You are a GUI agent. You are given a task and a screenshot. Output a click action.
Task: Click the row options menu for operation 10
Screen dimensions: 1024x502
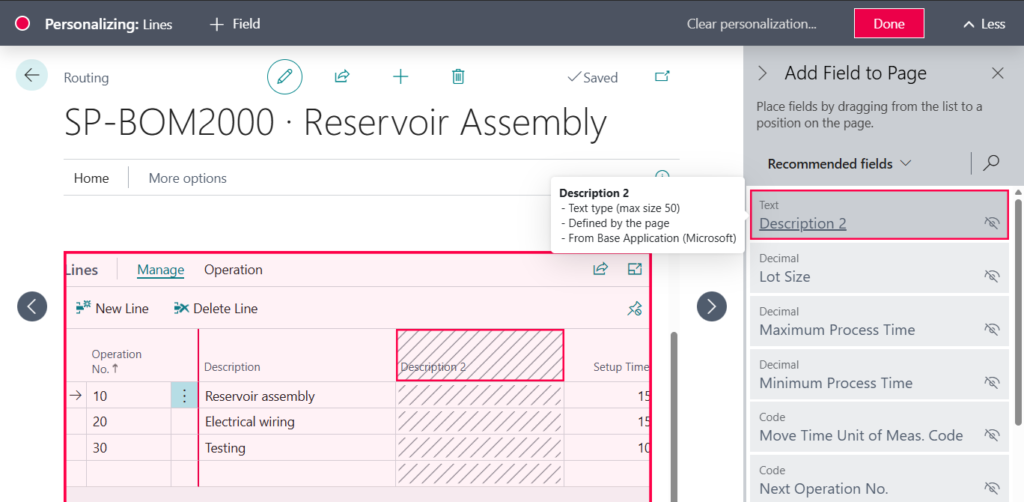[184, 396]
